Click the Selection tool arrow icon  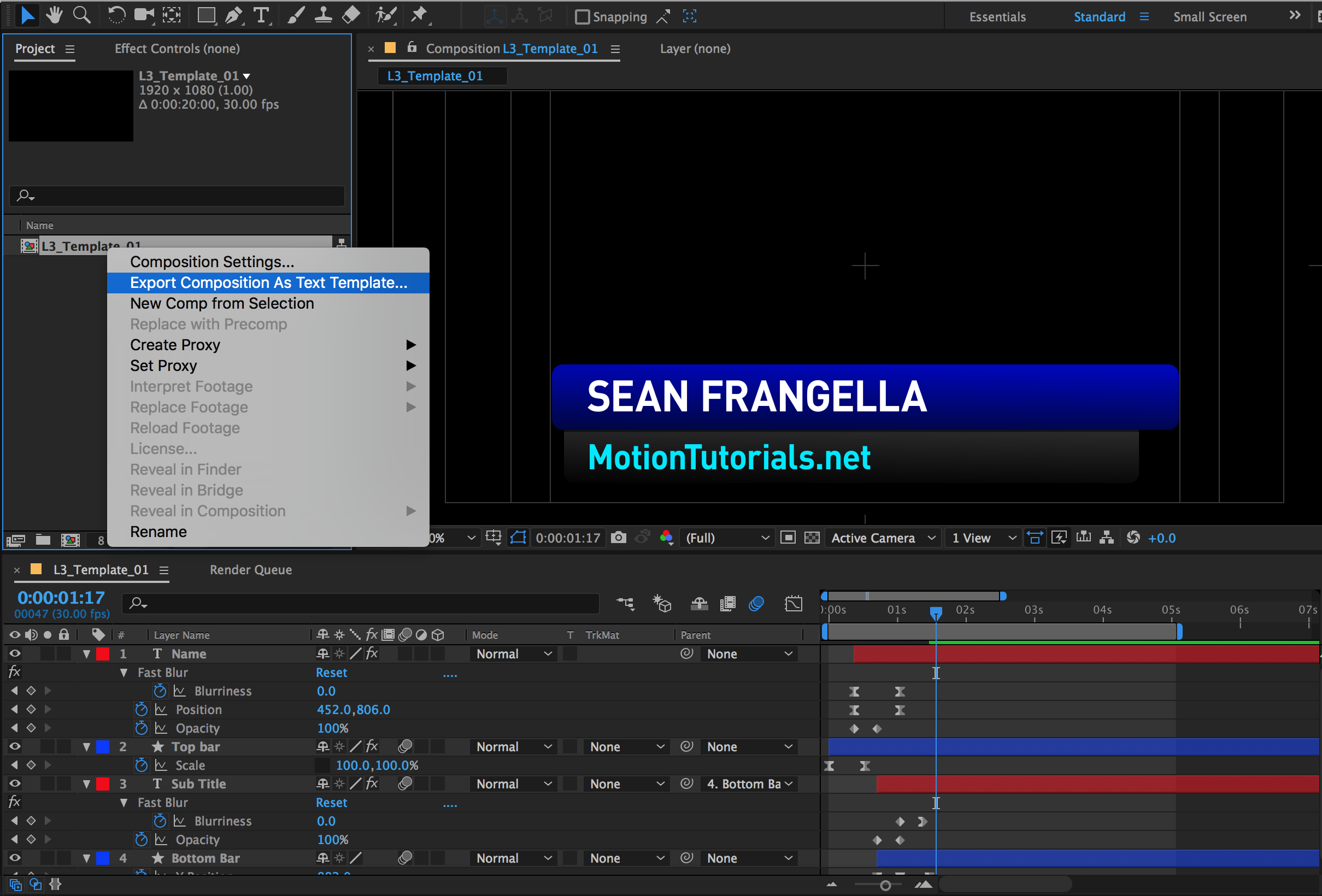tap(26, 14)
